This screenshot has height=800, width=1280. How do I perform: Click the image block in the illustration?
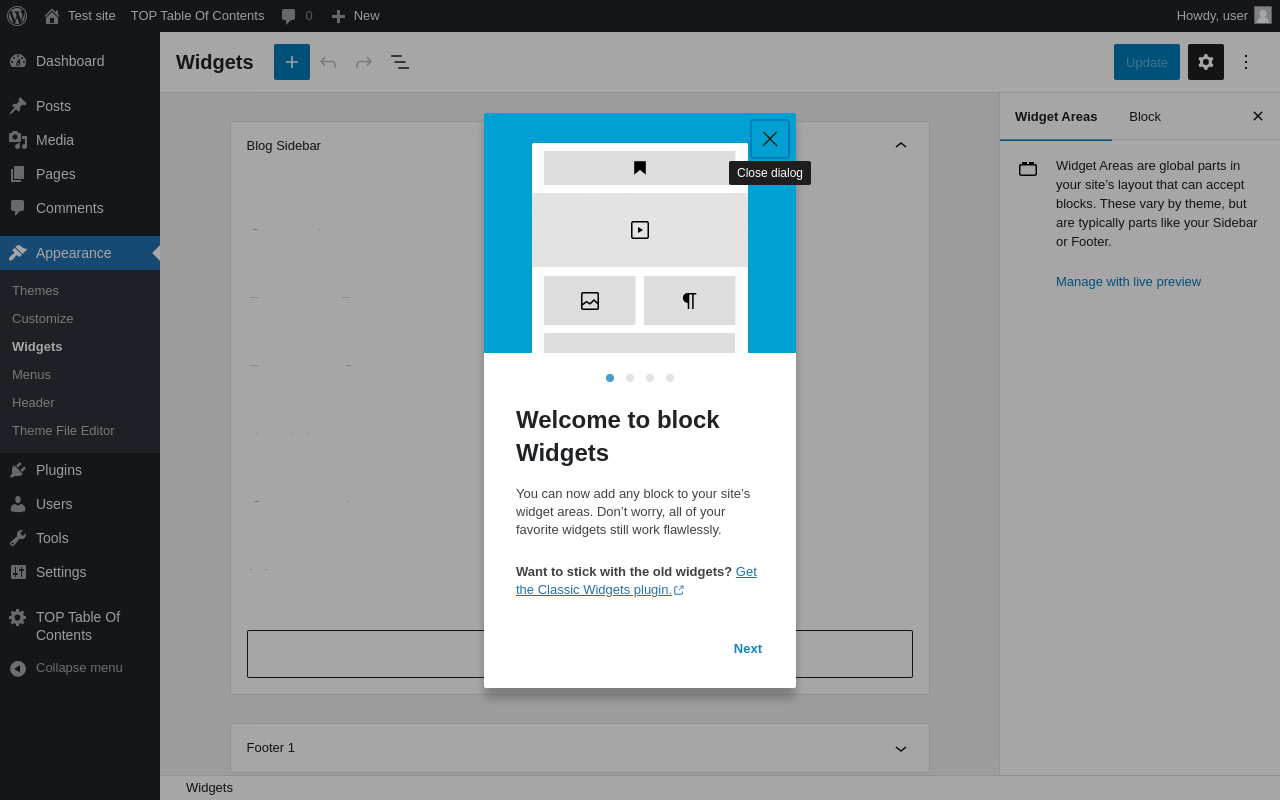coord(590,301)
